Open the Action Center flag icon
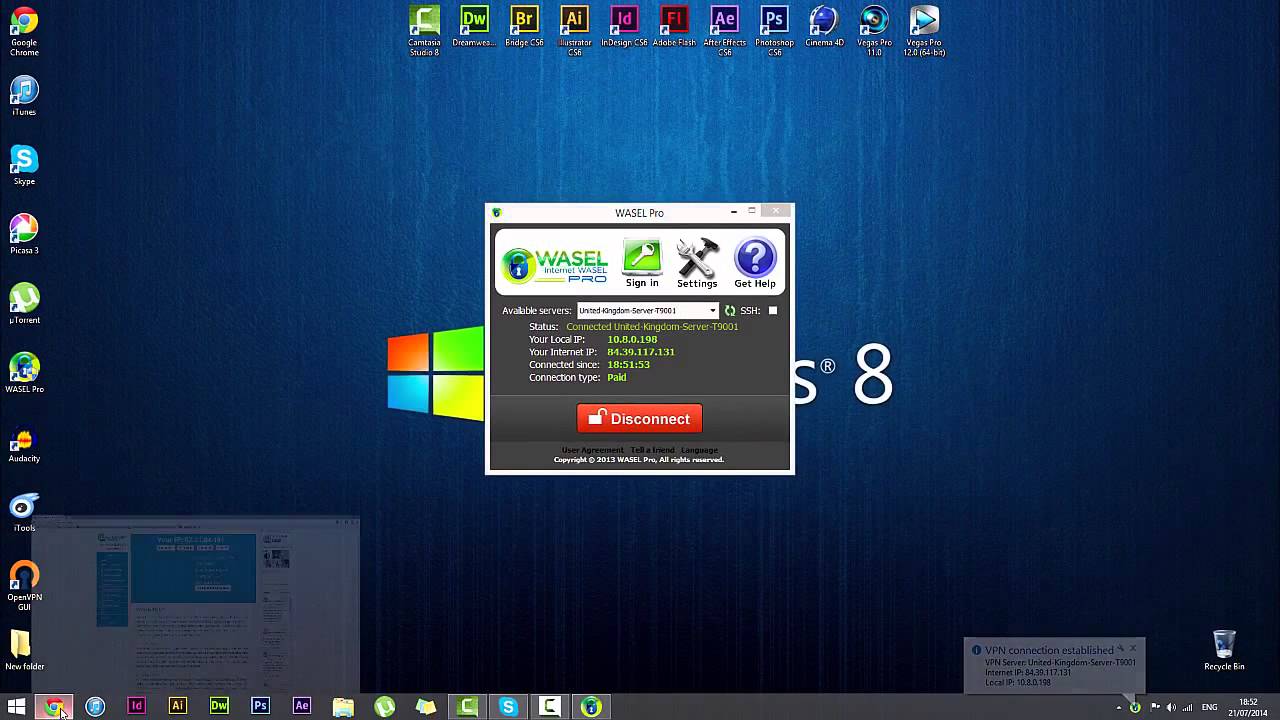This screenshot has width=1280, height=720. click(1155, 708)
